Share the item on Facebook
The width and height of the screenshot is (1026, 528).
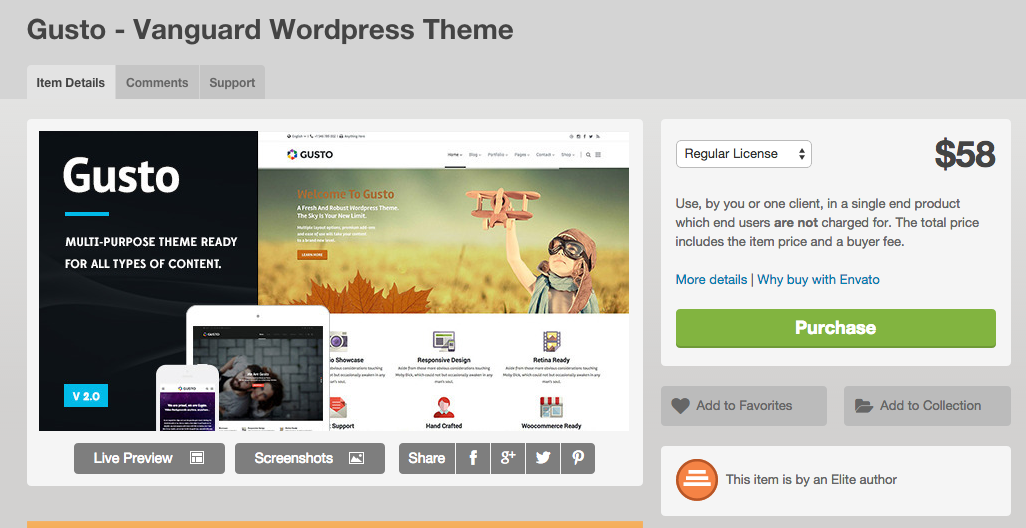coord(473,458)
